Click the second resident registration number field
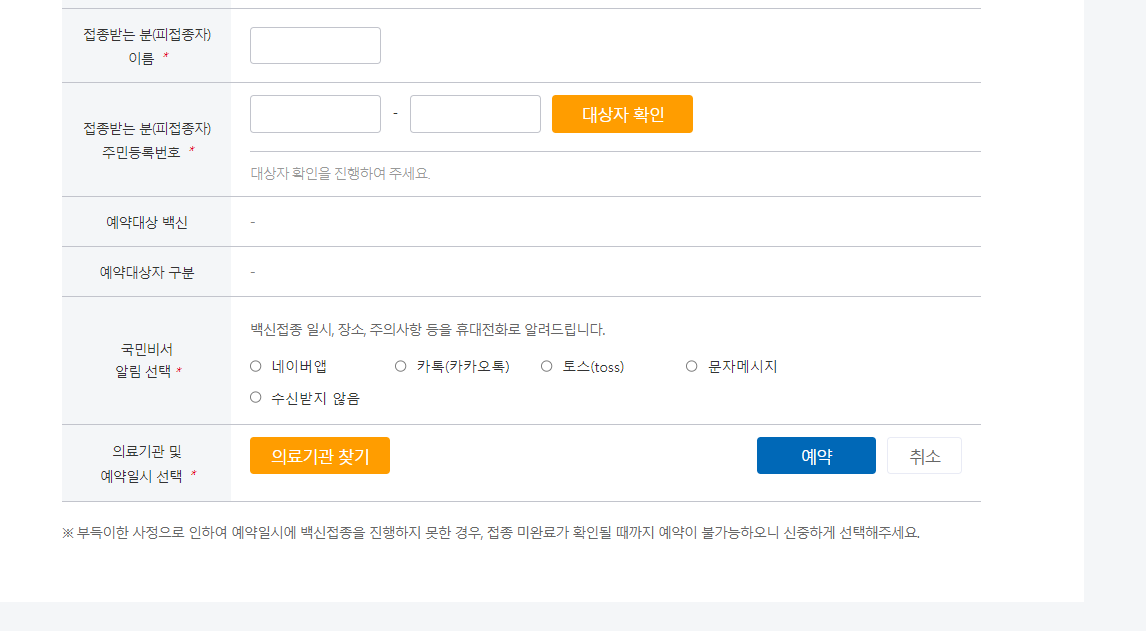This screenshot has height=631, width=1146. (475, 114)
